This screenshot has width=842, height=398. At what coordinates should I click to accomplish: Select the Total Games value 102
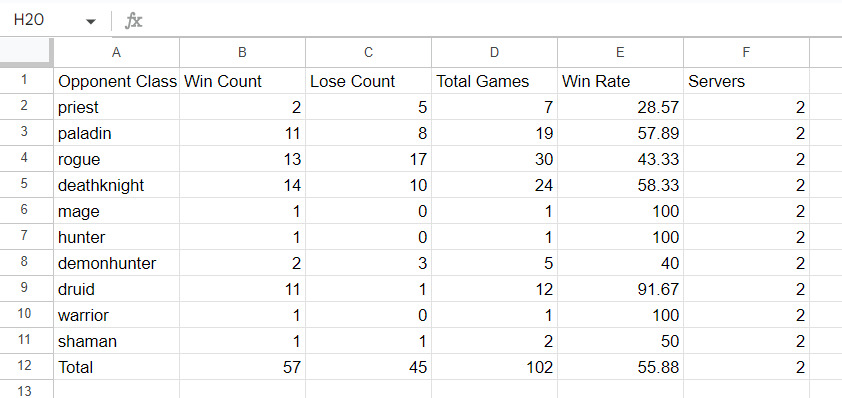point(494,367)
